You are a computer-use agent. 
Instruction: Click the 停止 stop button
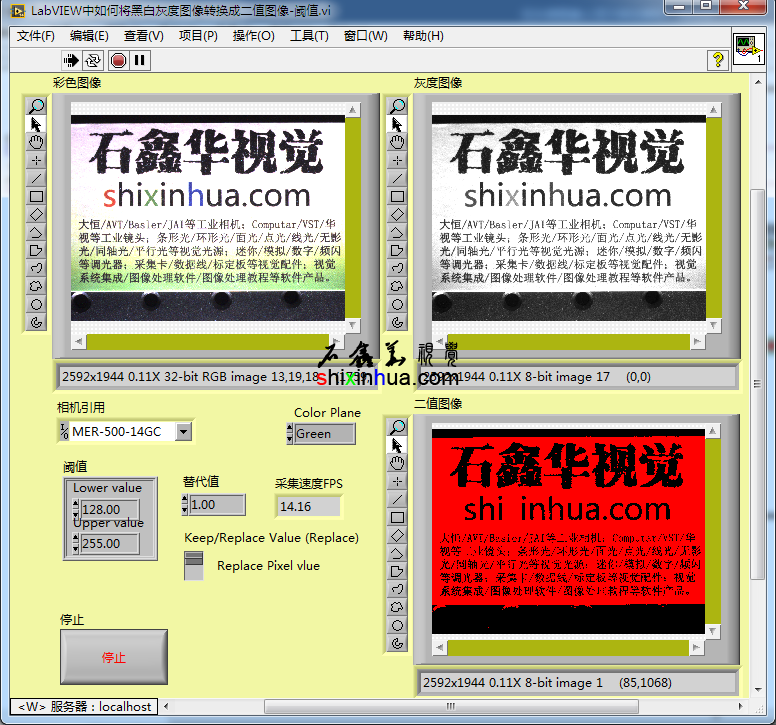[x=114, y=657]
